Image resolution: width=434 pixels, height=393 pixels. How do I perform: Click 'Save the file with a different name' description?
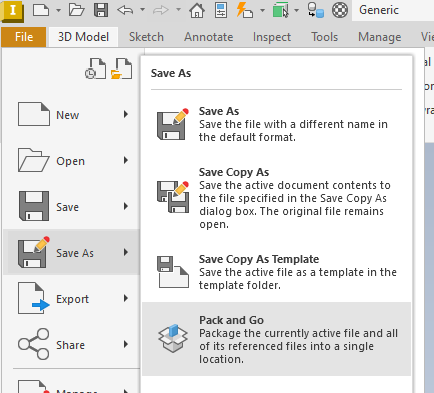click(293, 131)
